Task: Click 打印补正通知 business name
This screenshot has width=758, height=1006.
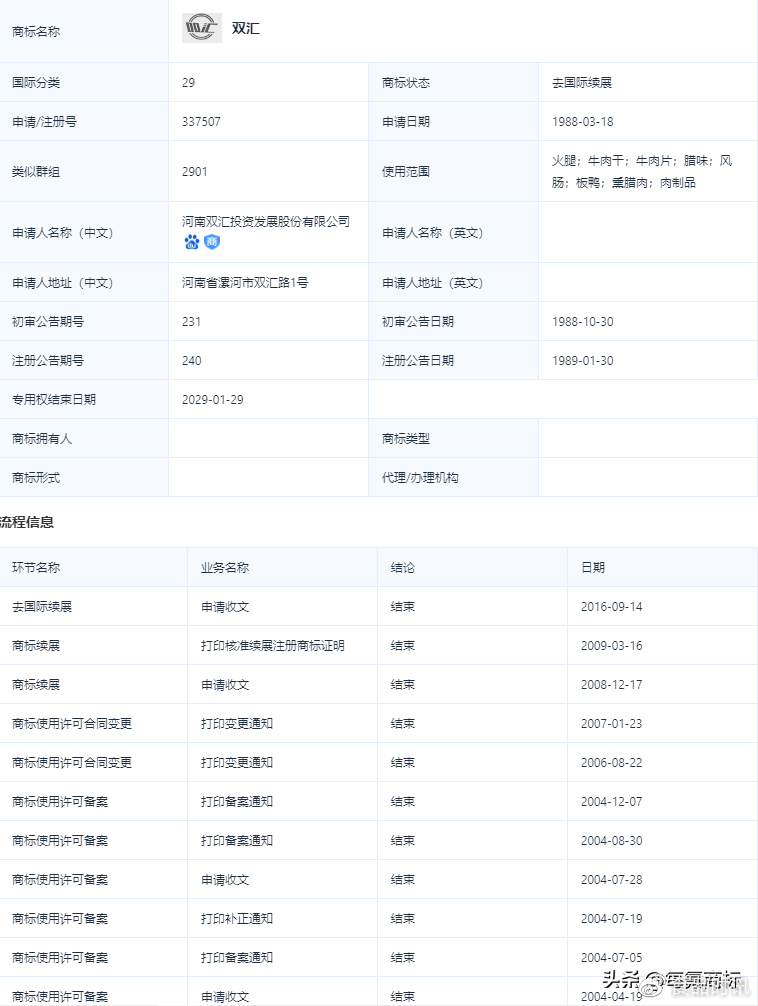Action: [237, 919]
